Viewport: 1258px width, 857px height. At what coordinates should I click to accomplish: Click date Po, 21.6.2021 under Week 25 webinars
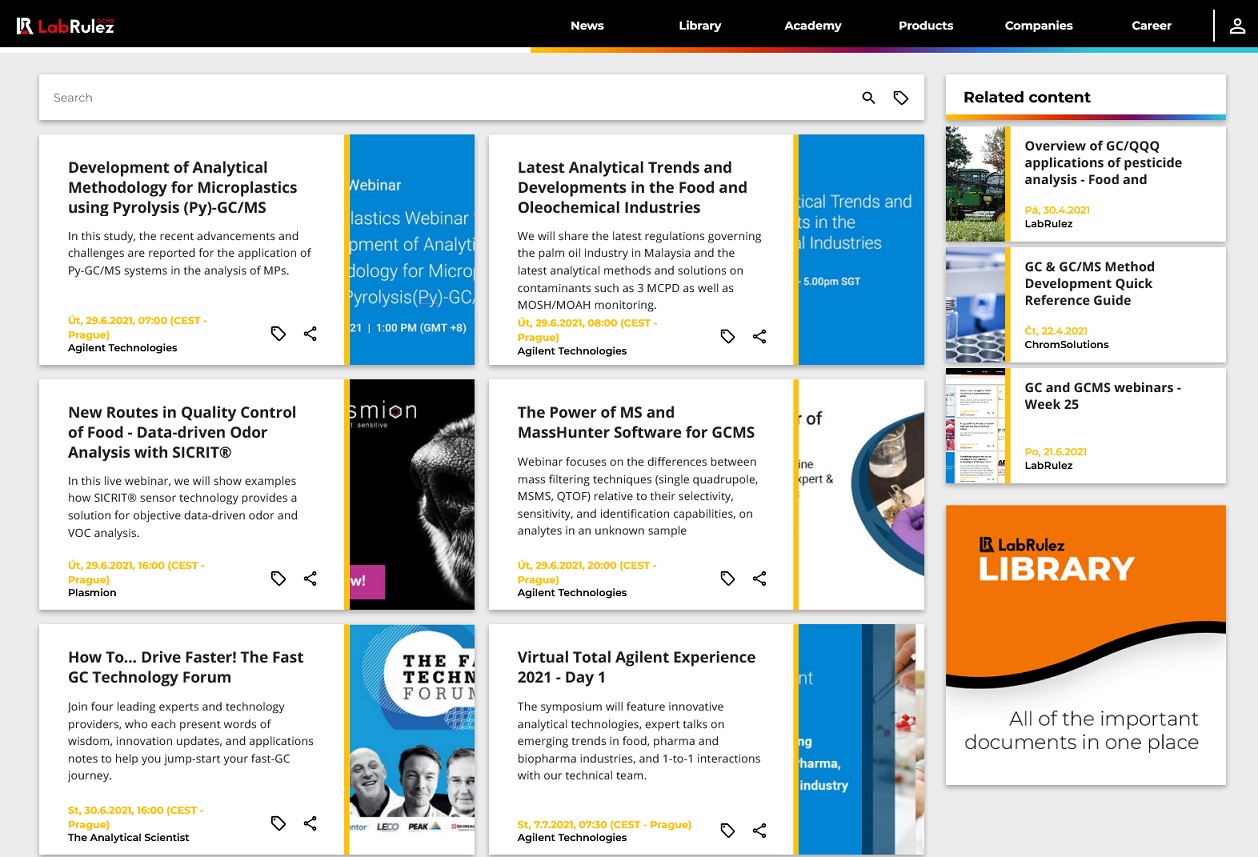click(x=1055, y=452)
